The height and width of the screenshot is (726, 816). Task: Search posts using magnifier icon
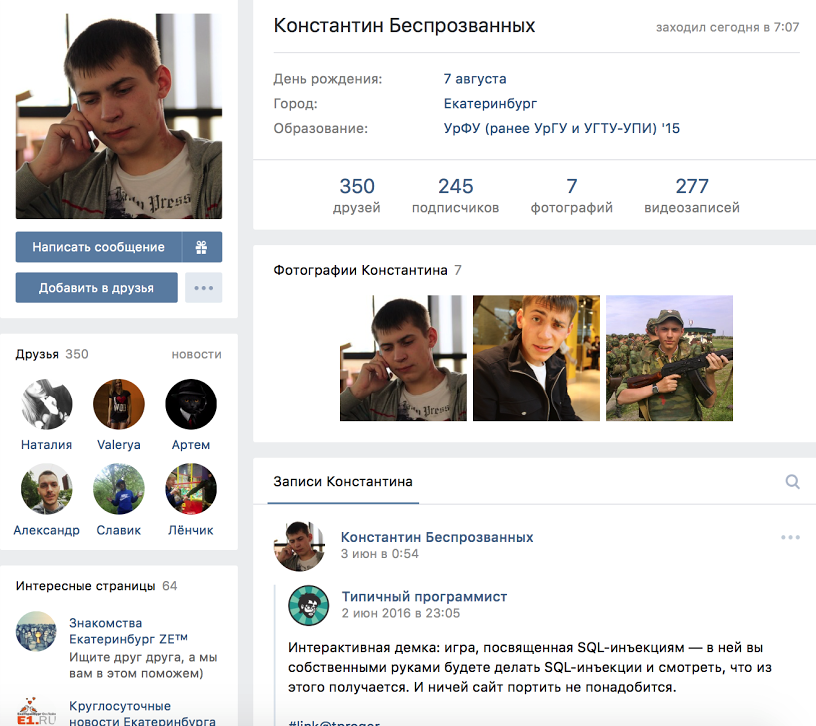[792, 482]
